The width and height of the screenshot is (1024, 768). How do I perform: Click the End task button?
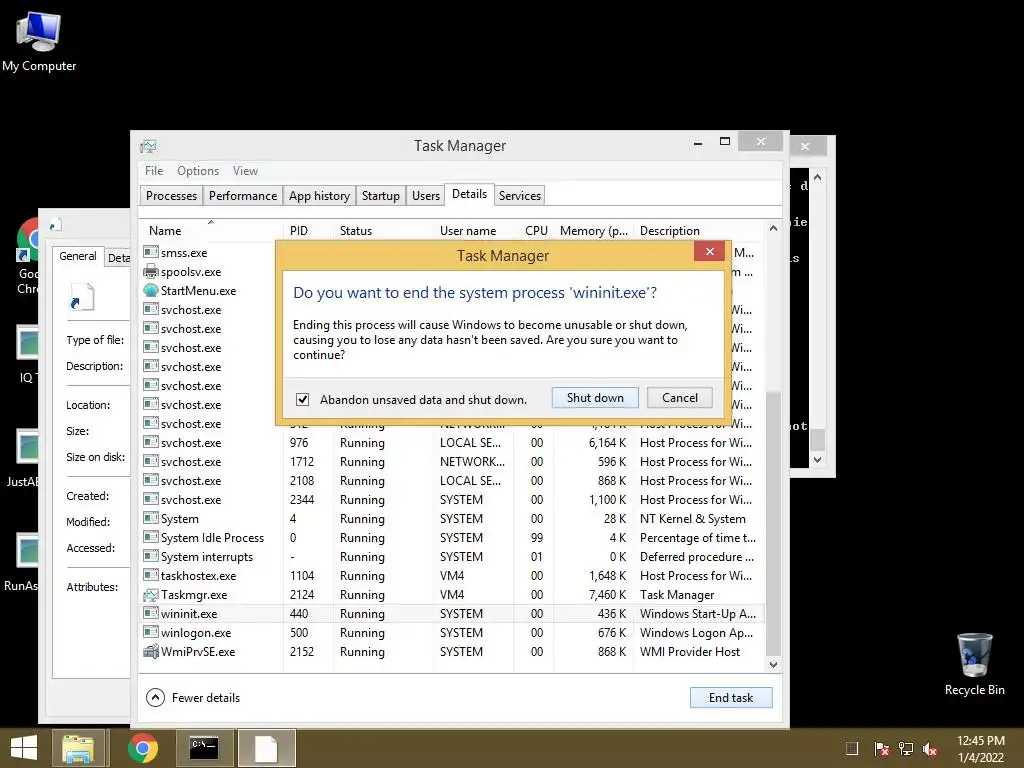click(x=731, y=697)
